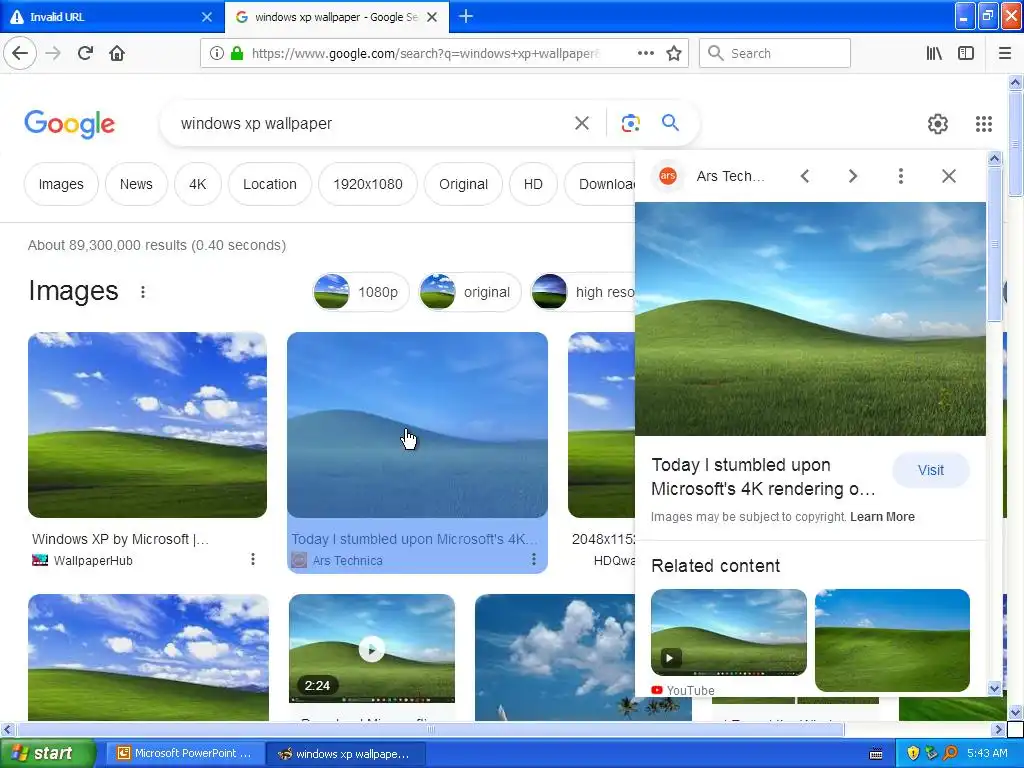Select the original image suggestion chip
The width and height of the screenshot is (1024, 768).
[470, 292]
